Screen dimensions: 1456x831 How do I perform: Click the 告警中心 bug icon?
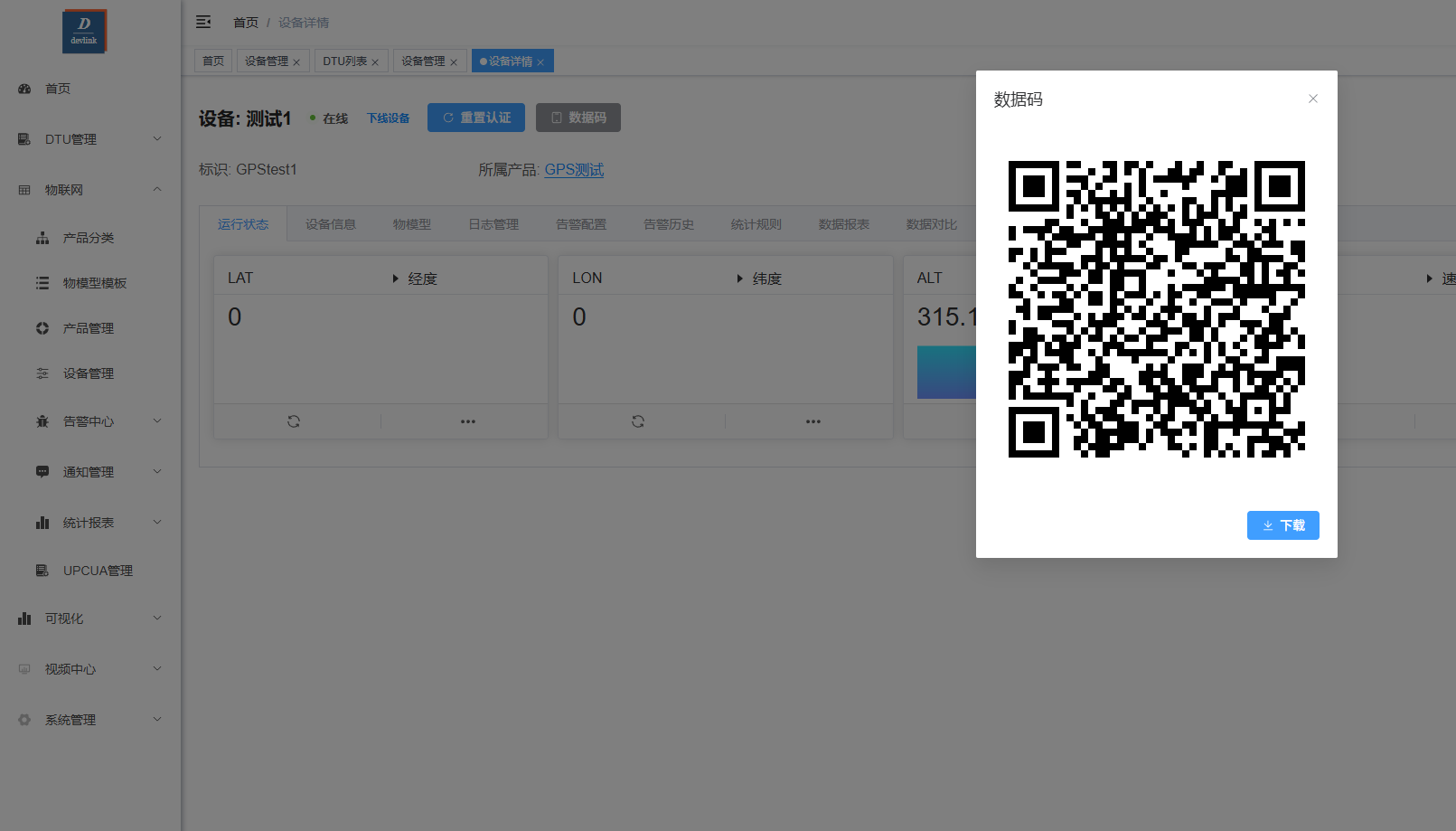(x=42, y=421)
